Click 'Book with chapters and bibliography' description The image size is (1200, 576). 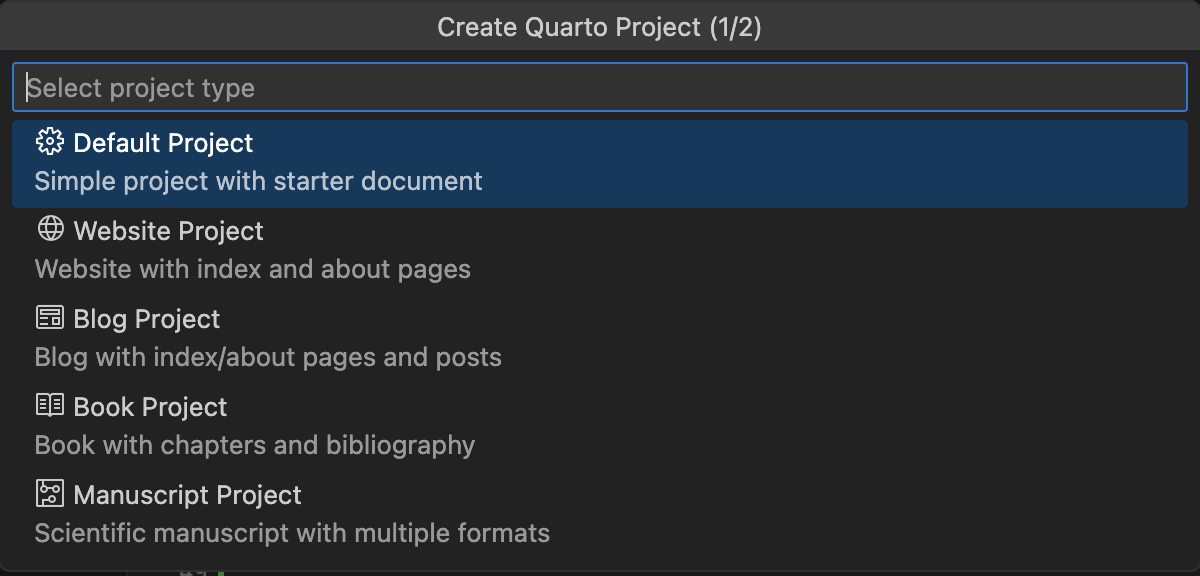[x=255, y=445]
